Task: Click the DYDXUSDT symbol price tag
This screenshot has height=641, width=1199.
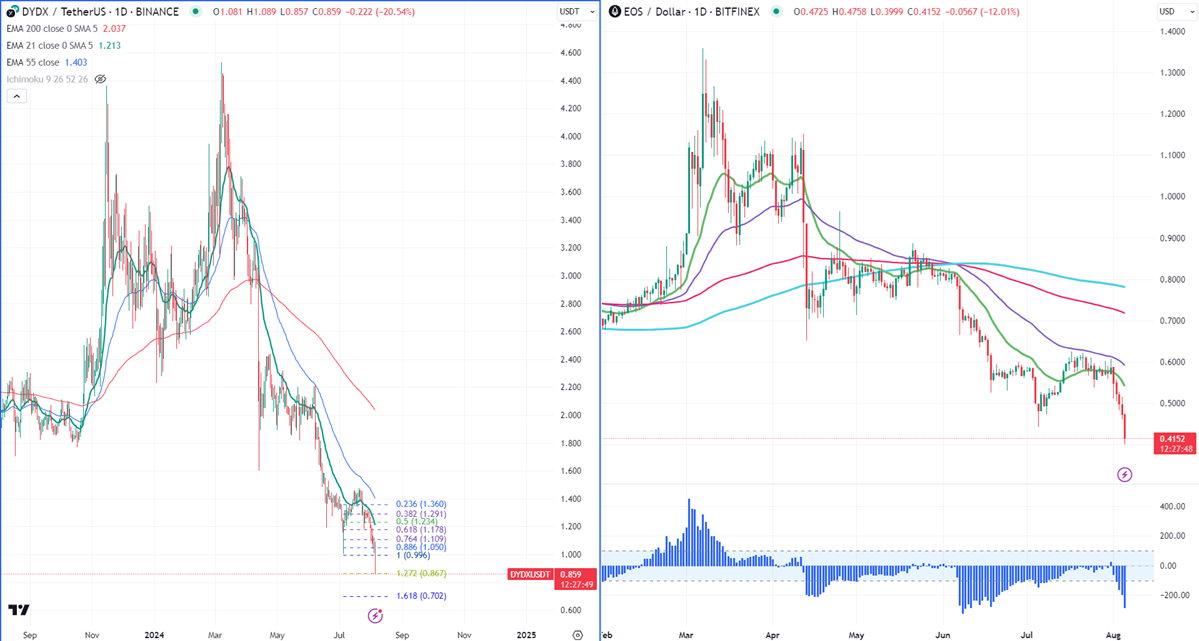Action: pos(530,574)
